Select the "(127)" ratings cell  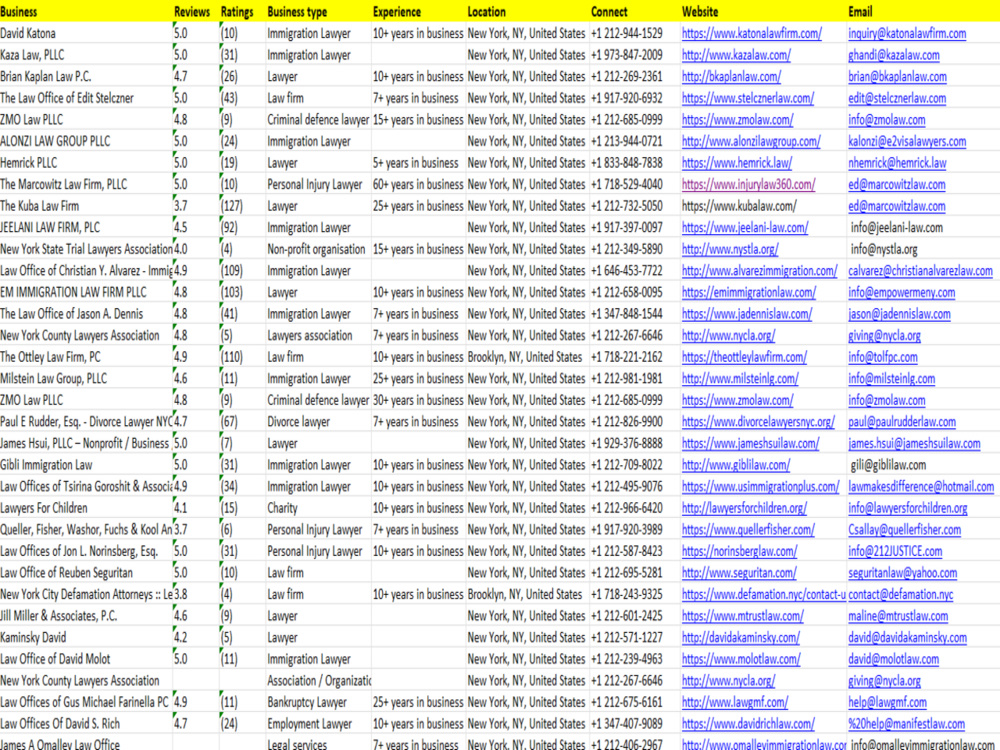click(242, 206)
